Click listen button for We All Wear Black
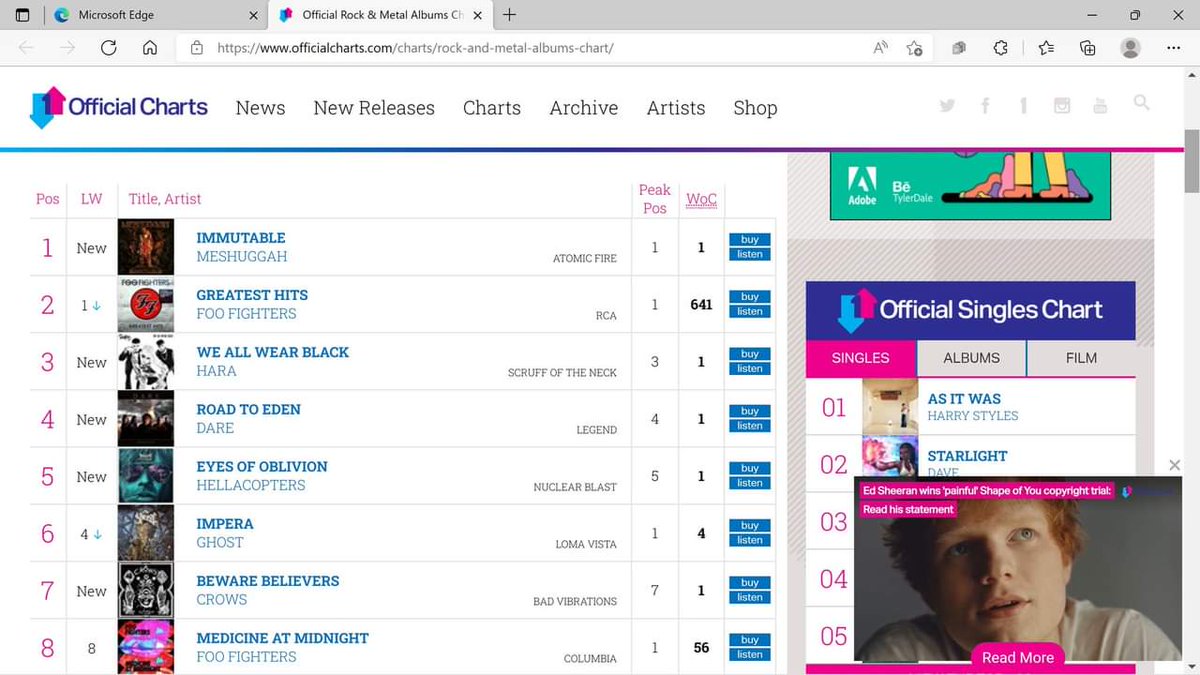The image size is (1200, 675). (750, 369)
